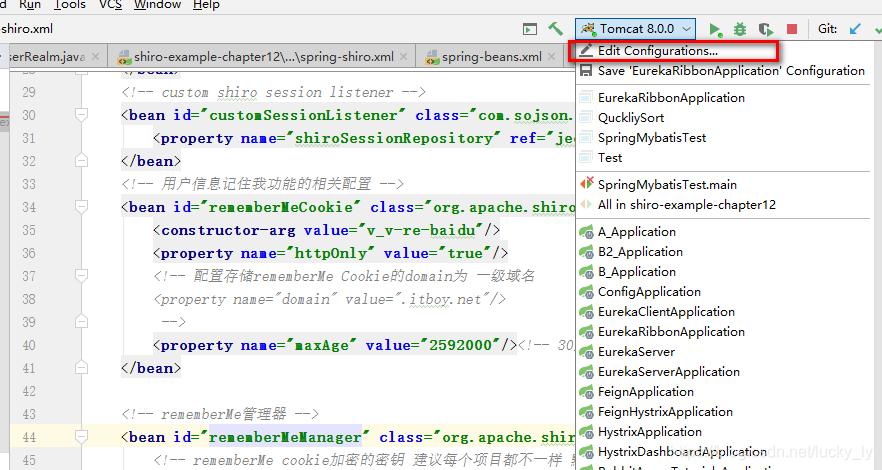Image resolution: width=882 pixels, height=470 pixels.
Task: Select the QuckliySort run configuration
Action: pyautogui.click(x=630, y=118)
